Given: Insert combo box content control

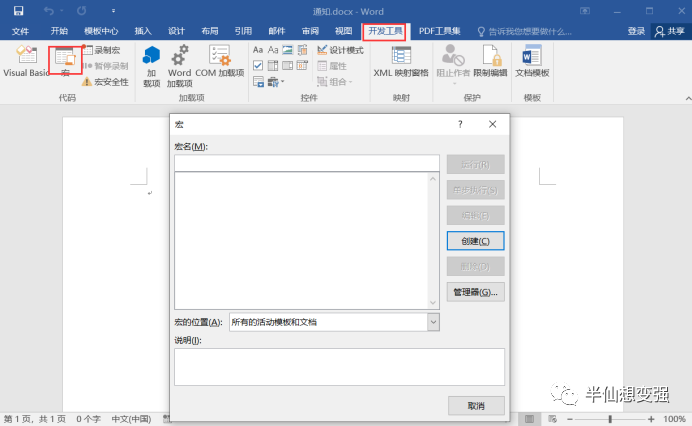Looking at the screenshot, I should point(273,66).
